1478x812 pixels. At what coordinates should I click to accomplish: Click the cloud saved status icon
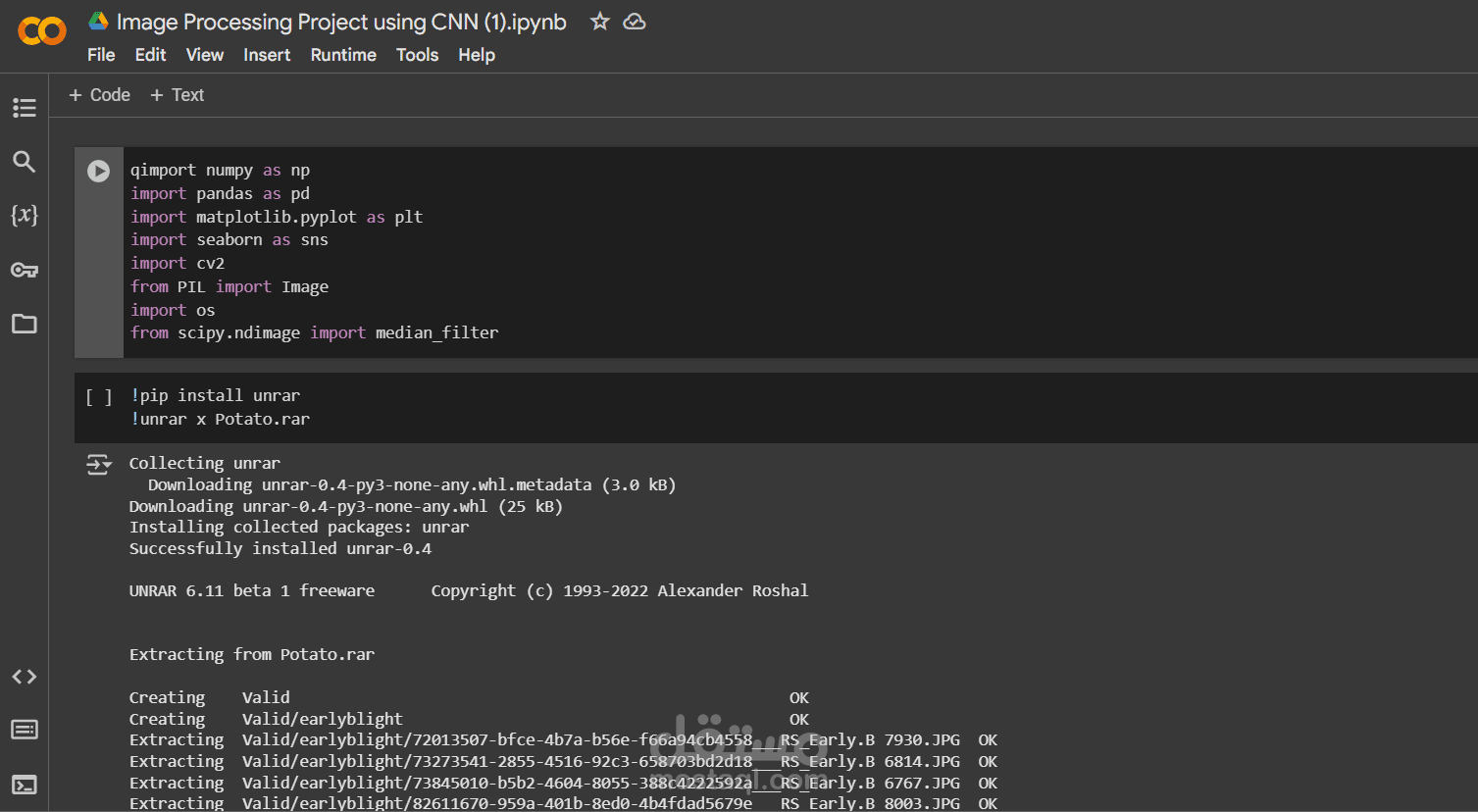pyautogui.click(x=635, y=22)
